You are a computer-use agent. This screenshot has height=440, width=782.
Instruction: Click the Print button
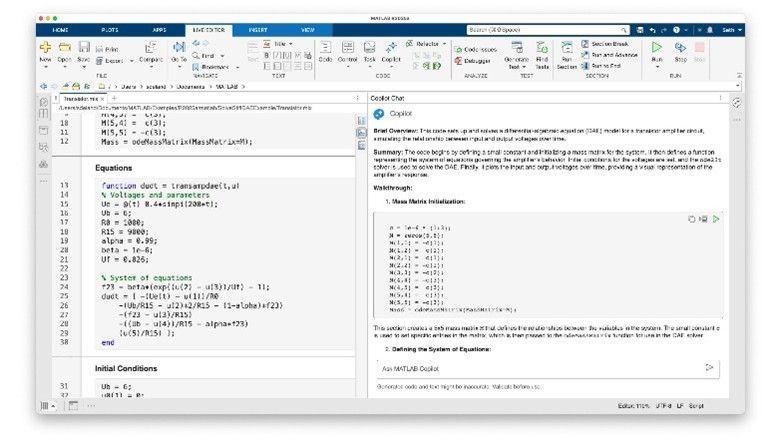click(x=107, y=49)
